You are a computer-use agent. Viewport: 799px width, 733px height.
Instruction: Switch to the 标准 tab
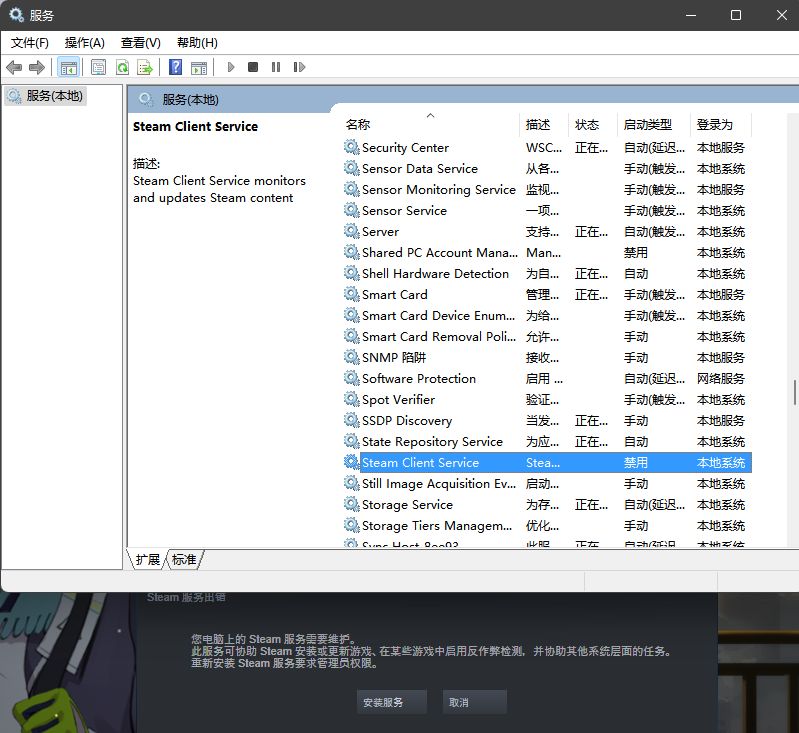click(x=184, y=560)
